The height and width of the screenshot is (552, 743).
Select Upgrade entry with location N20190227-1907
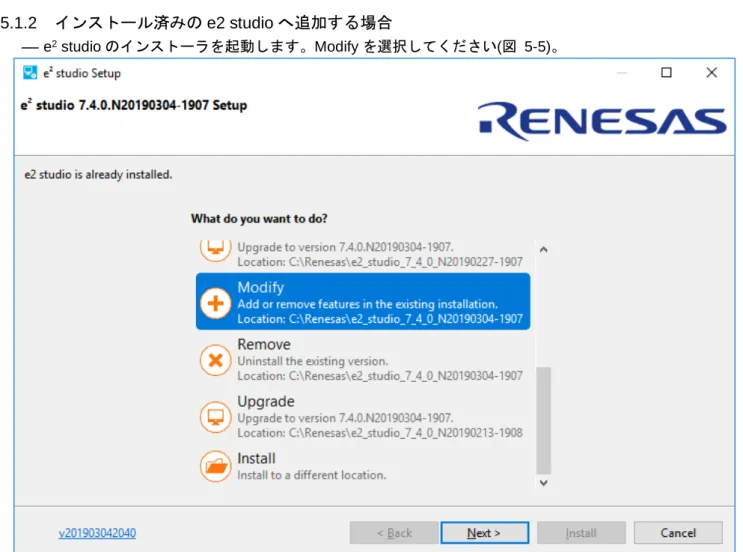363,254
